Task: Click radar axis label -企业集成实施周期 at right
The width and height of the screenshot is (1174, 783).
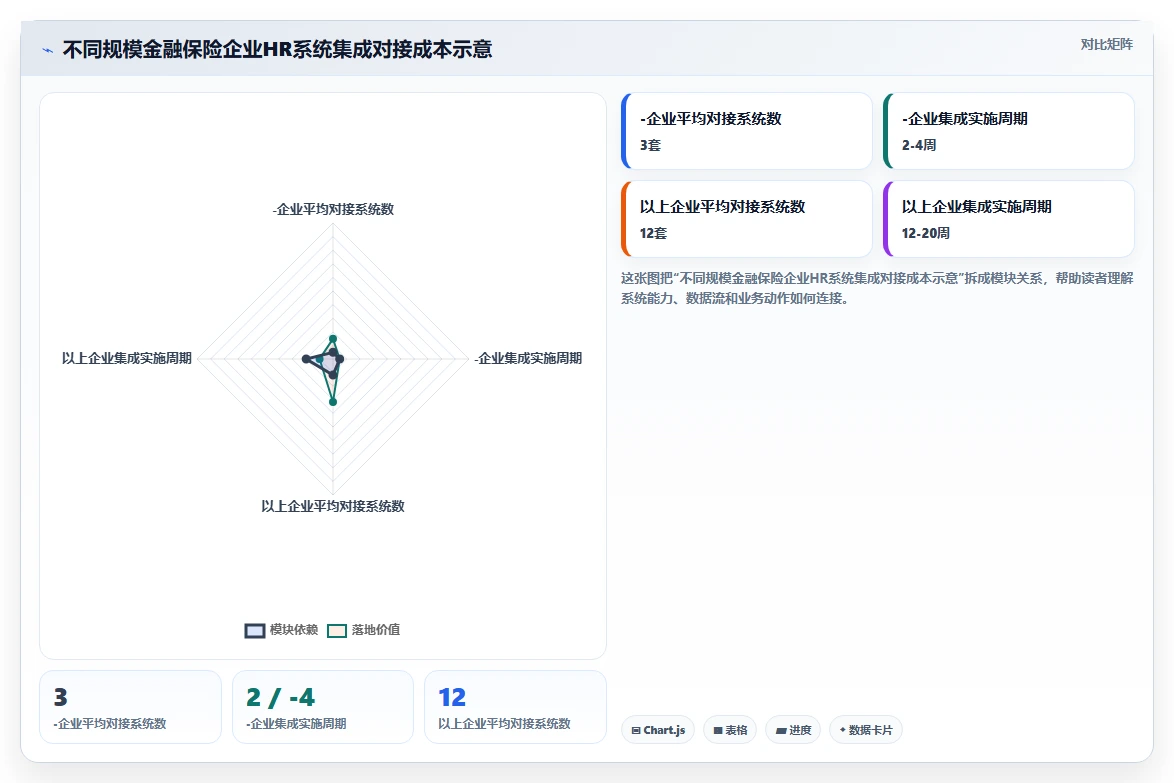Action: pos(528,359)
